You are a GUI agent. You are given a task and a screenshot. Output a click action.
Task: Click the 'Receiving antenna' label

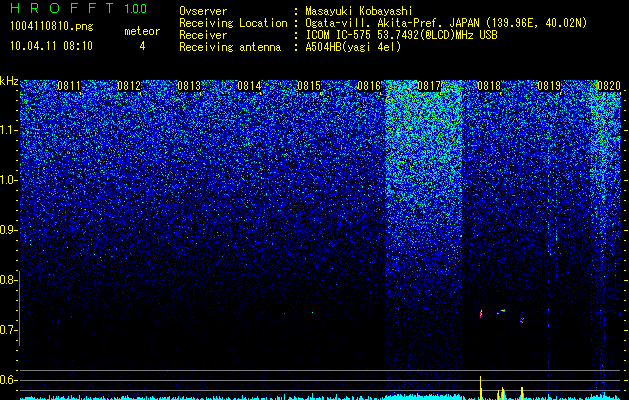pos(230,47)
